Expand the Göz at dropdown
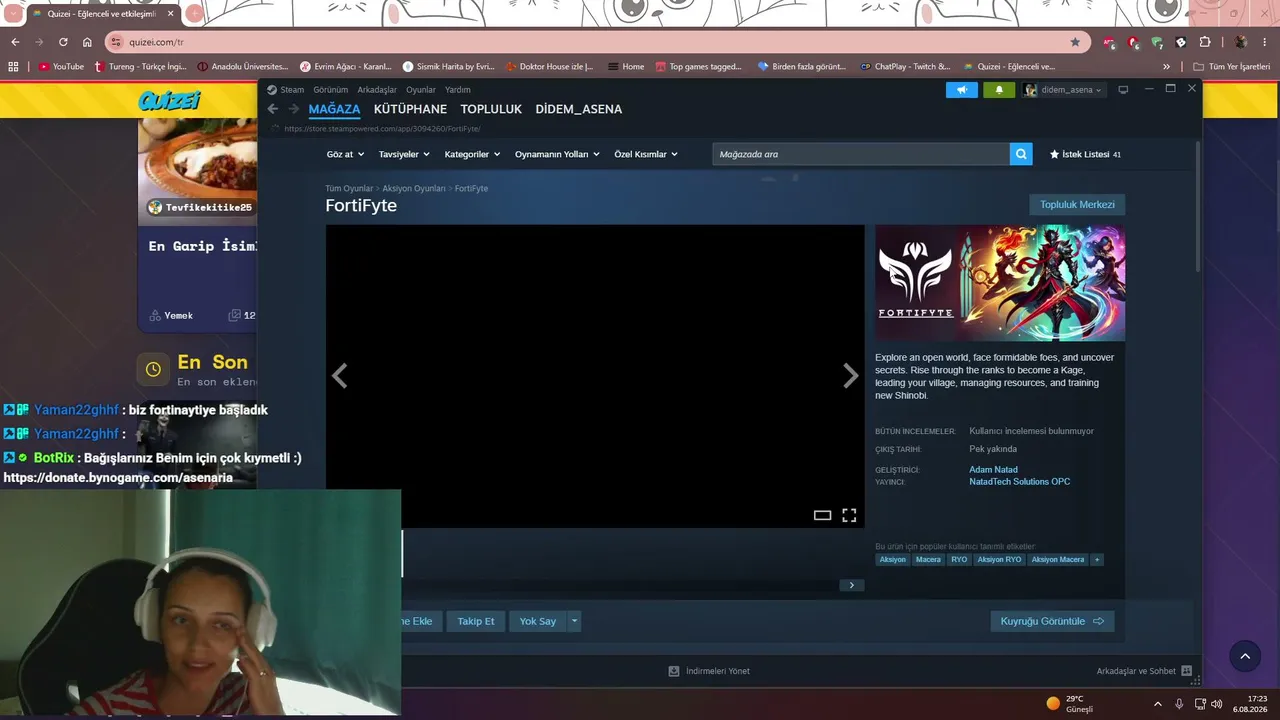The height and width of the screenshot is (720, 1280). tap(344, 154)
